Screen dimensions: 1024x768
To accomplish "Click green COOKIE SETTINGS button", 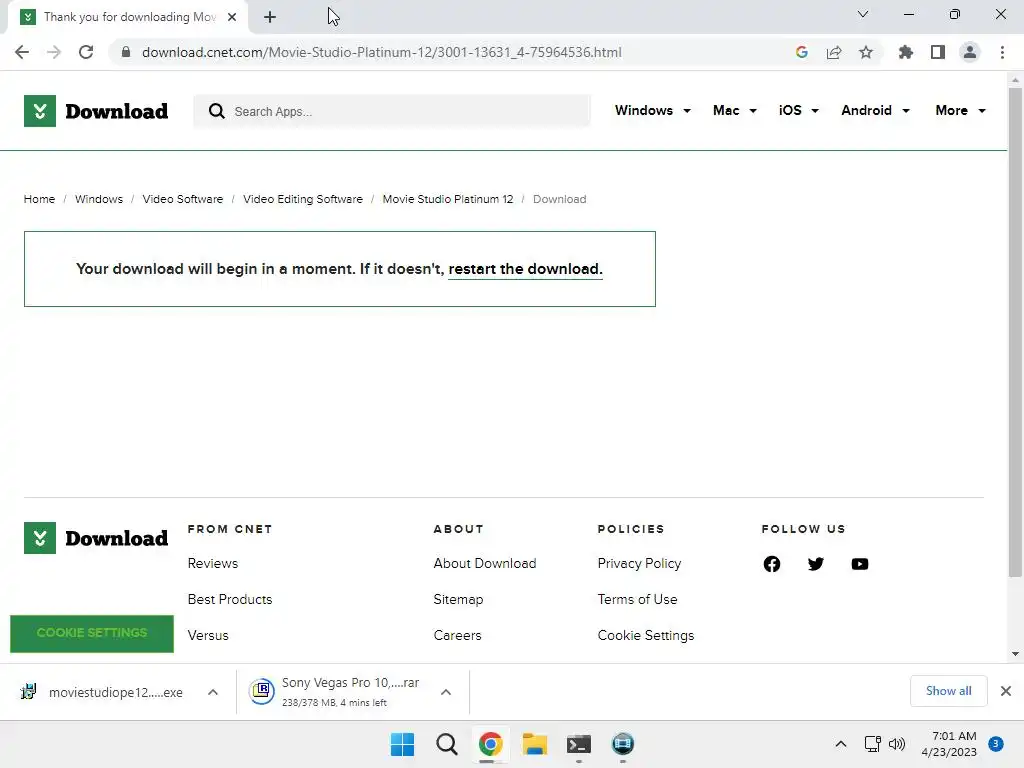I will point(92,633).
